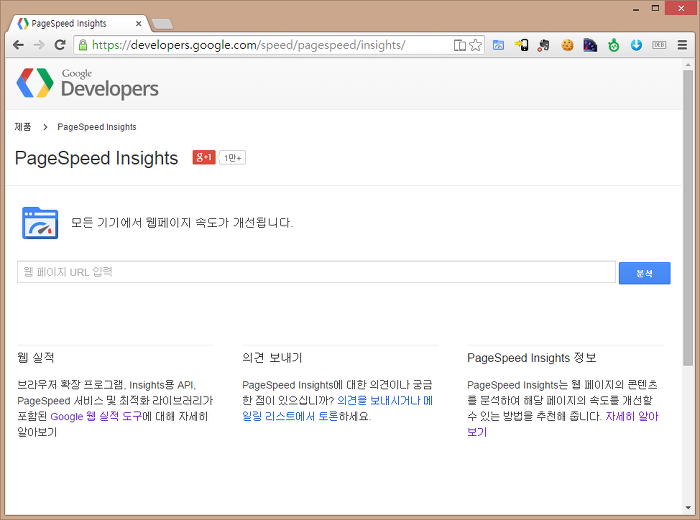This screenshot has height=520, width=700.
Task: Click the green SSL padlock icon
Action: [83, 45]
